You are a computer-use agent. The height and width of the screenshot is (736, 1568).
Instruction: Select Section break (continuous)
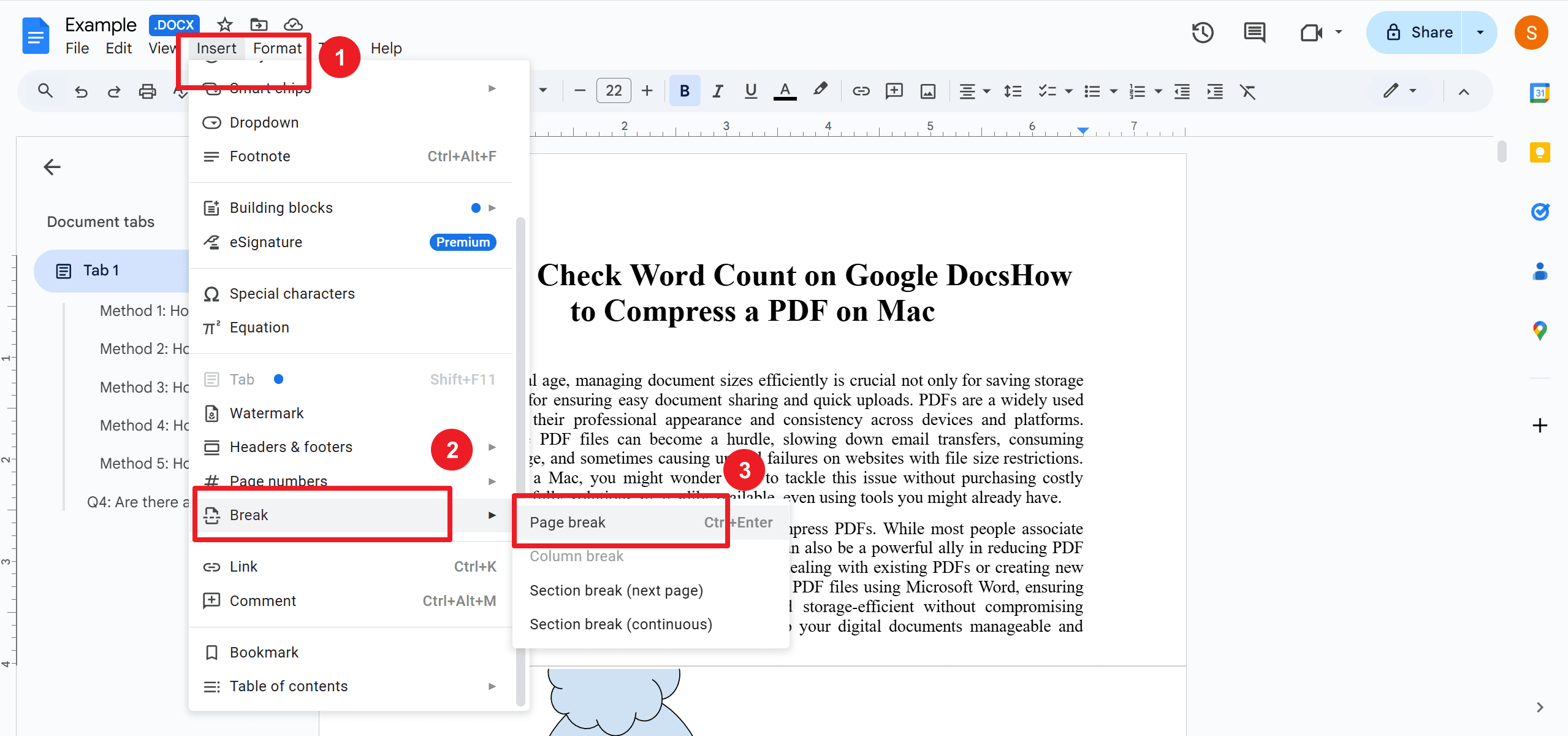(651, 624)
